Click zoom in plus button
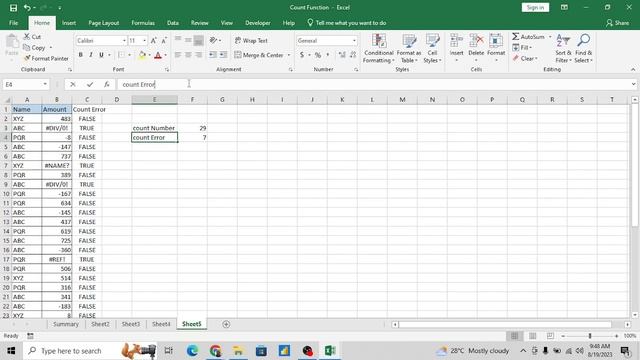The height and width of the screenshot is (360, 640). point(616,336)
